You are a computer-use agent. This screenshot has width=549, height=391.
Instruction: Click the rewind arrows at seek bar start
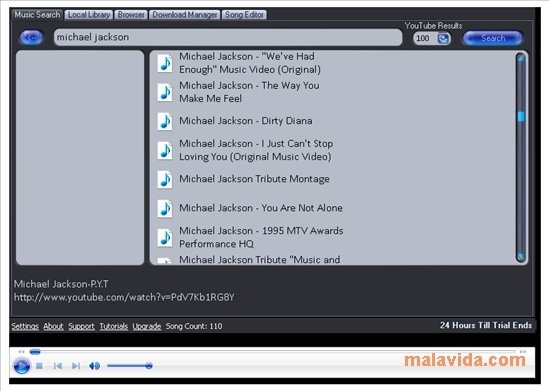click(21, 351)
